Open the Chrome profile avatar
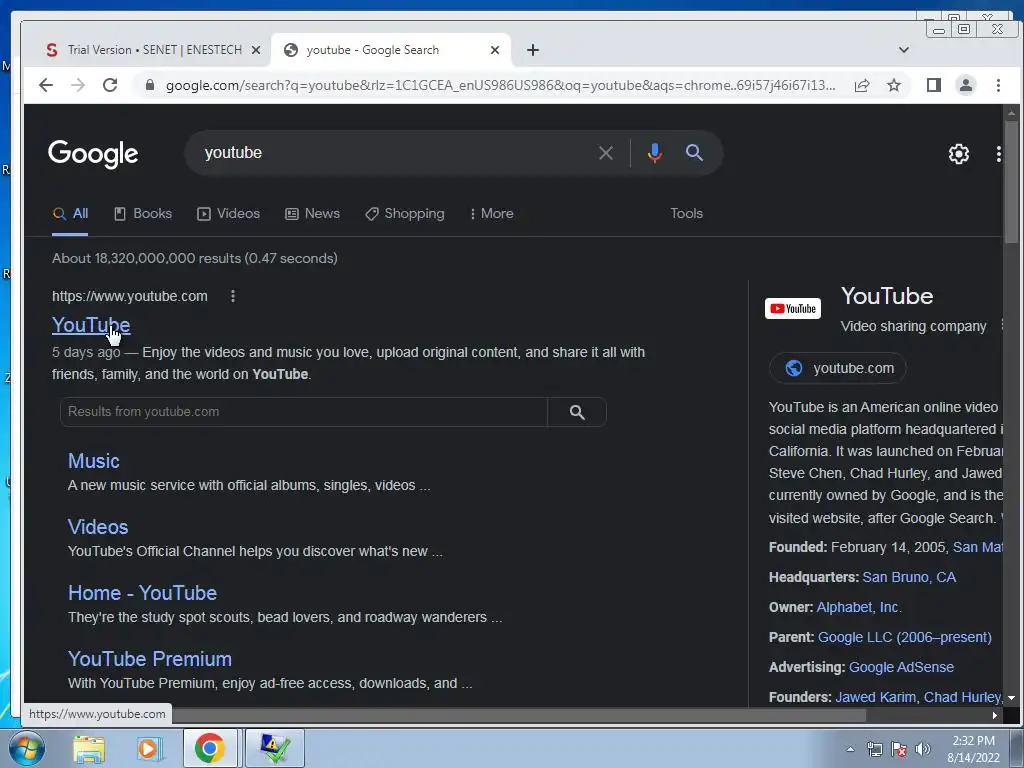Screen dimensions: 1024x768 click(x=966, y=85)
